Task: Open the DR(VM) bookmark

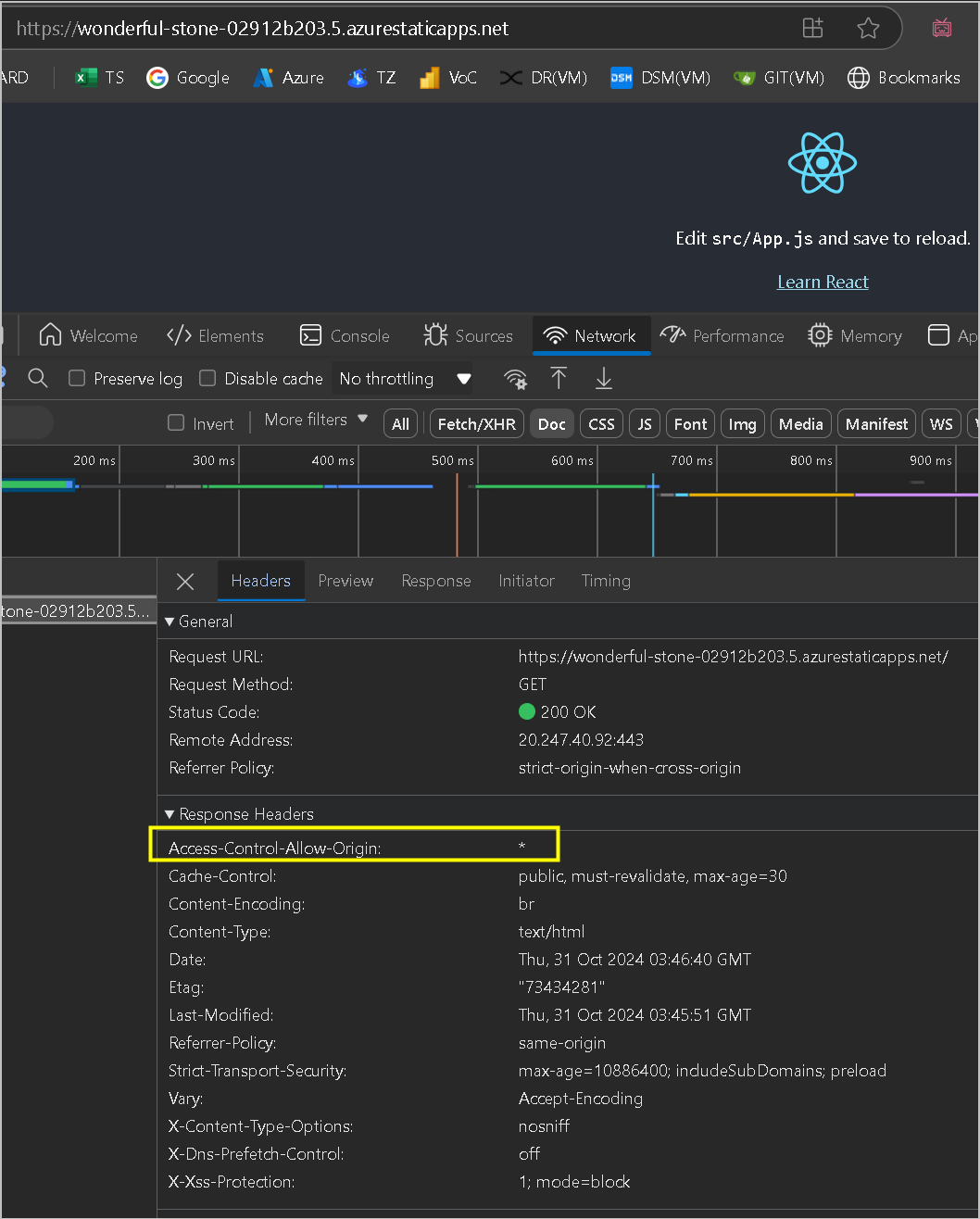Action: [544, 78]
